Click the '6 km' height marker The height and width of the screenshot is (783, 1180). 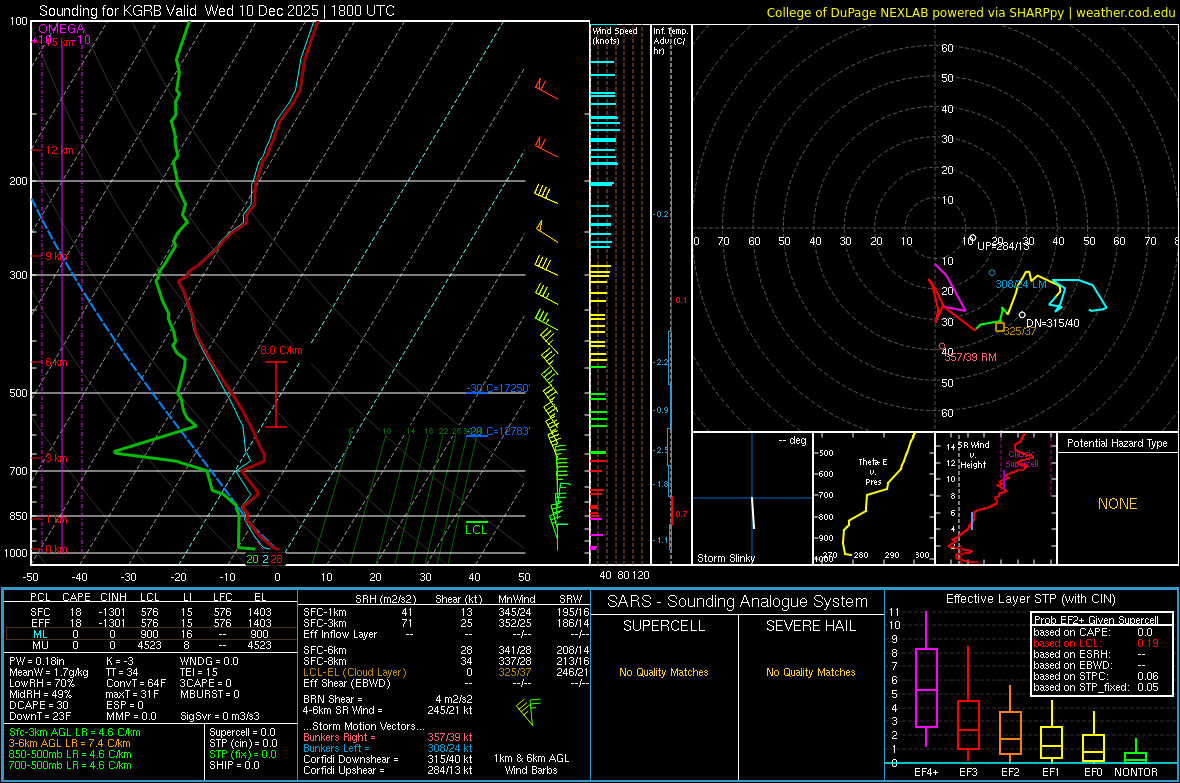coord(56,363)
